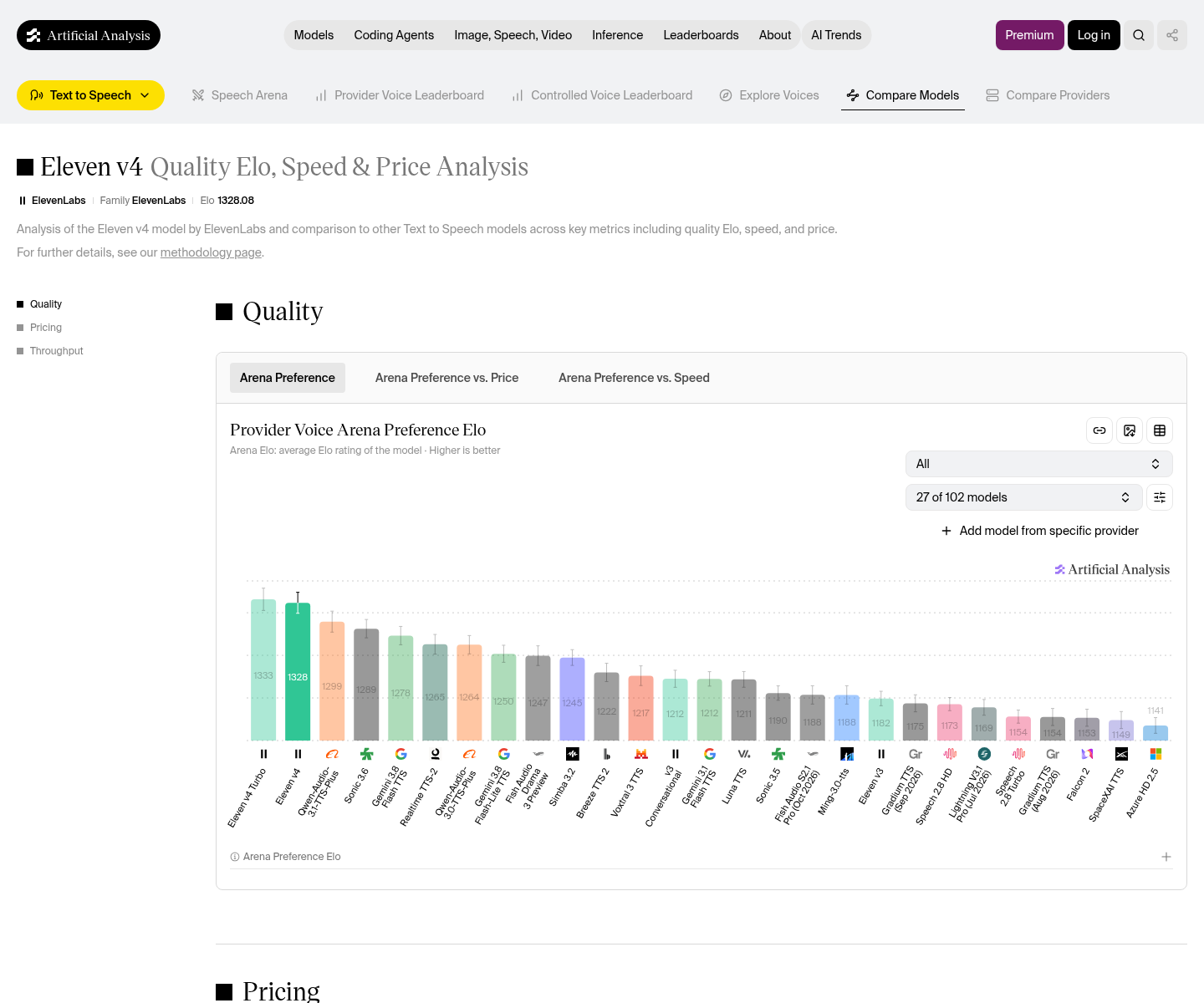Click the share icon in header
This screenshot has width=1204, height=1003.
[x=1172, y=35]
